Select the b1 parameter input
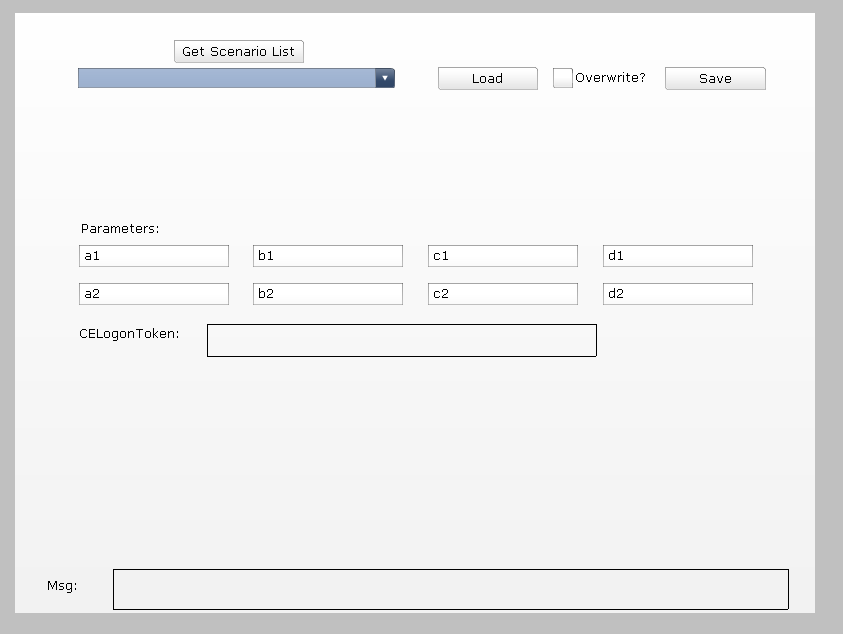The width and height of the screenshot is (843, 634). [328, 256]
